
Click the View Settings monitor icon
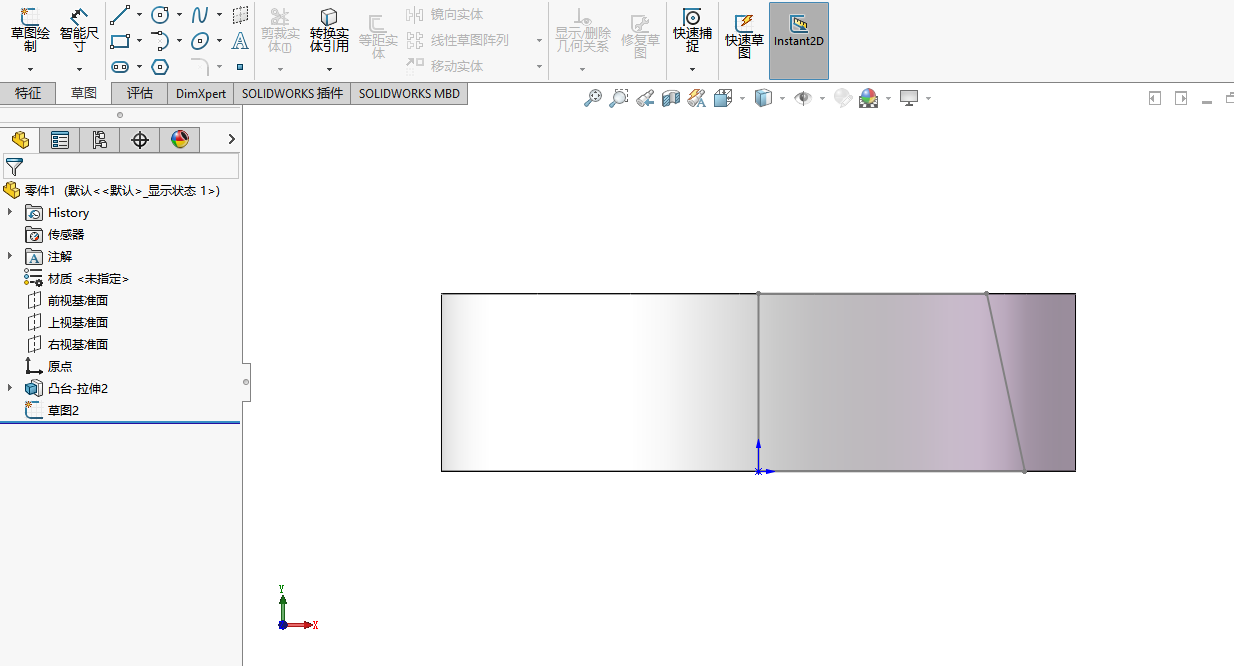pyautogui.click(x=909, y=98)
